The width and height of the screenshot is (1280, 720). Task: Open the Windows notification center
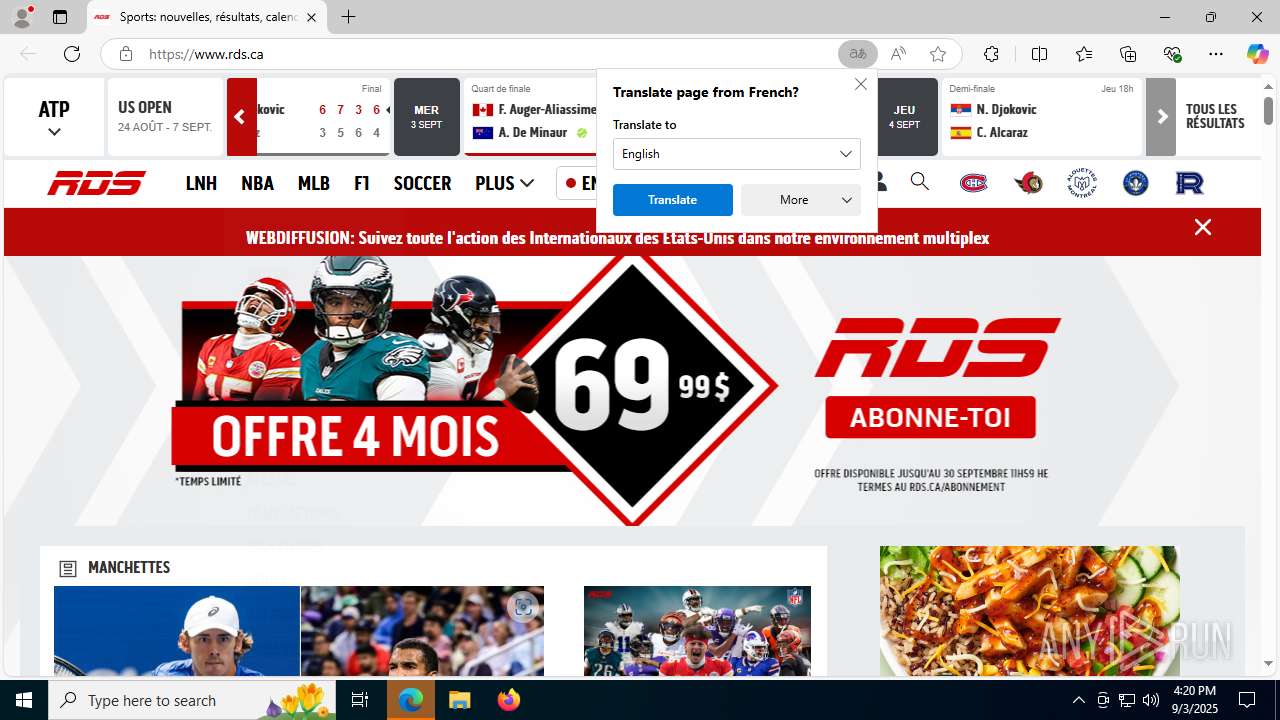pos(1247,700)
